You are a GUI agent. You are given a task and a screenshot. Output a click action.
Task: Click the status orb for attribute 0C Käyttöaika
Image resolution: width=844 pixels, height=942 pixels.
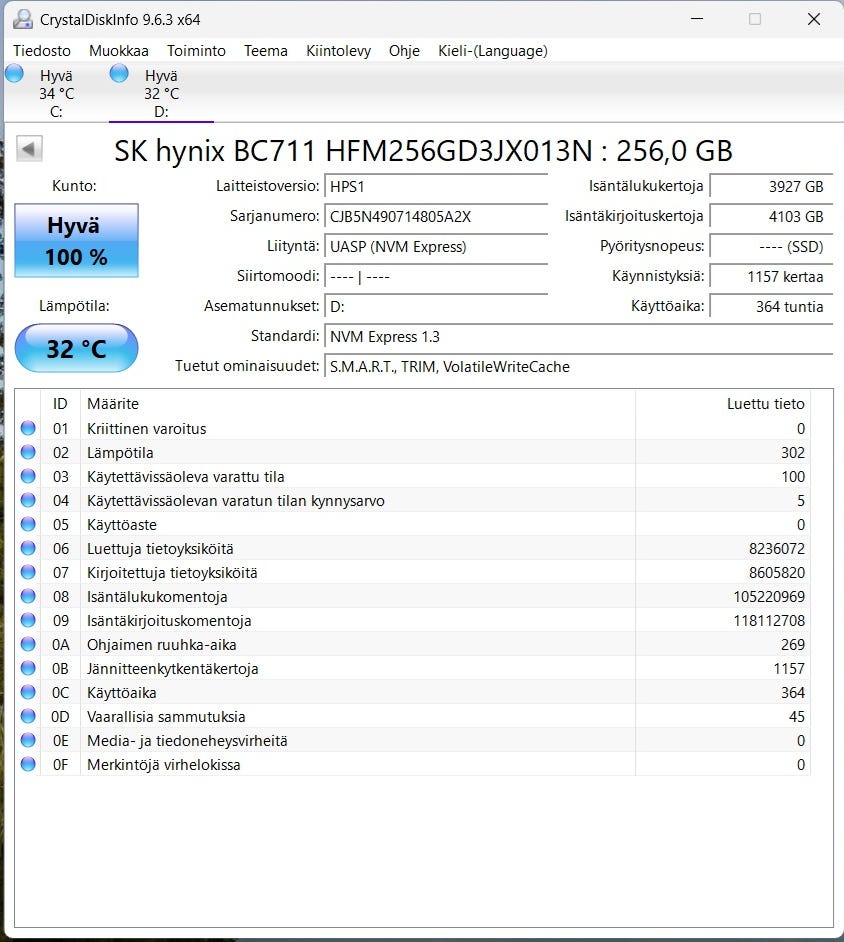(x=28, y=693)
